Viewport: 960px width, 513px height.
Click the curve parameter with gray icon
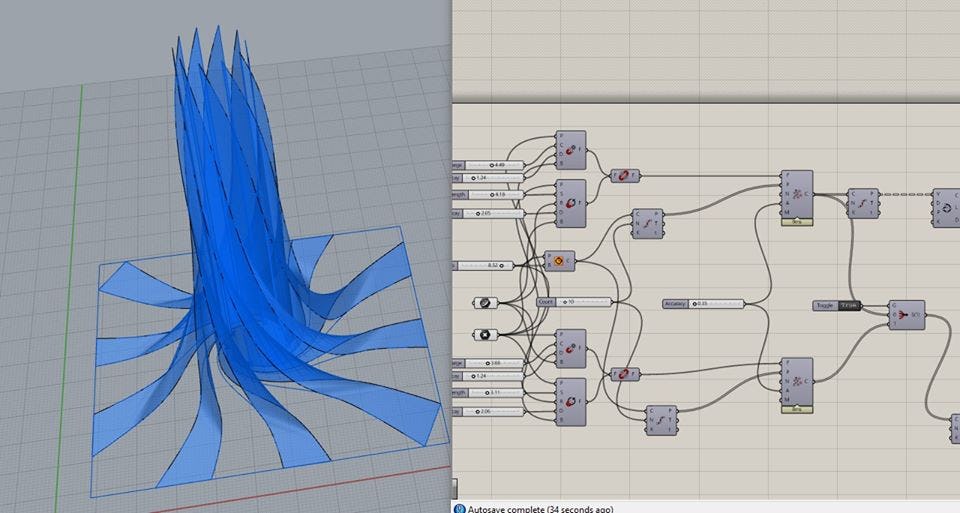[485, 303]
